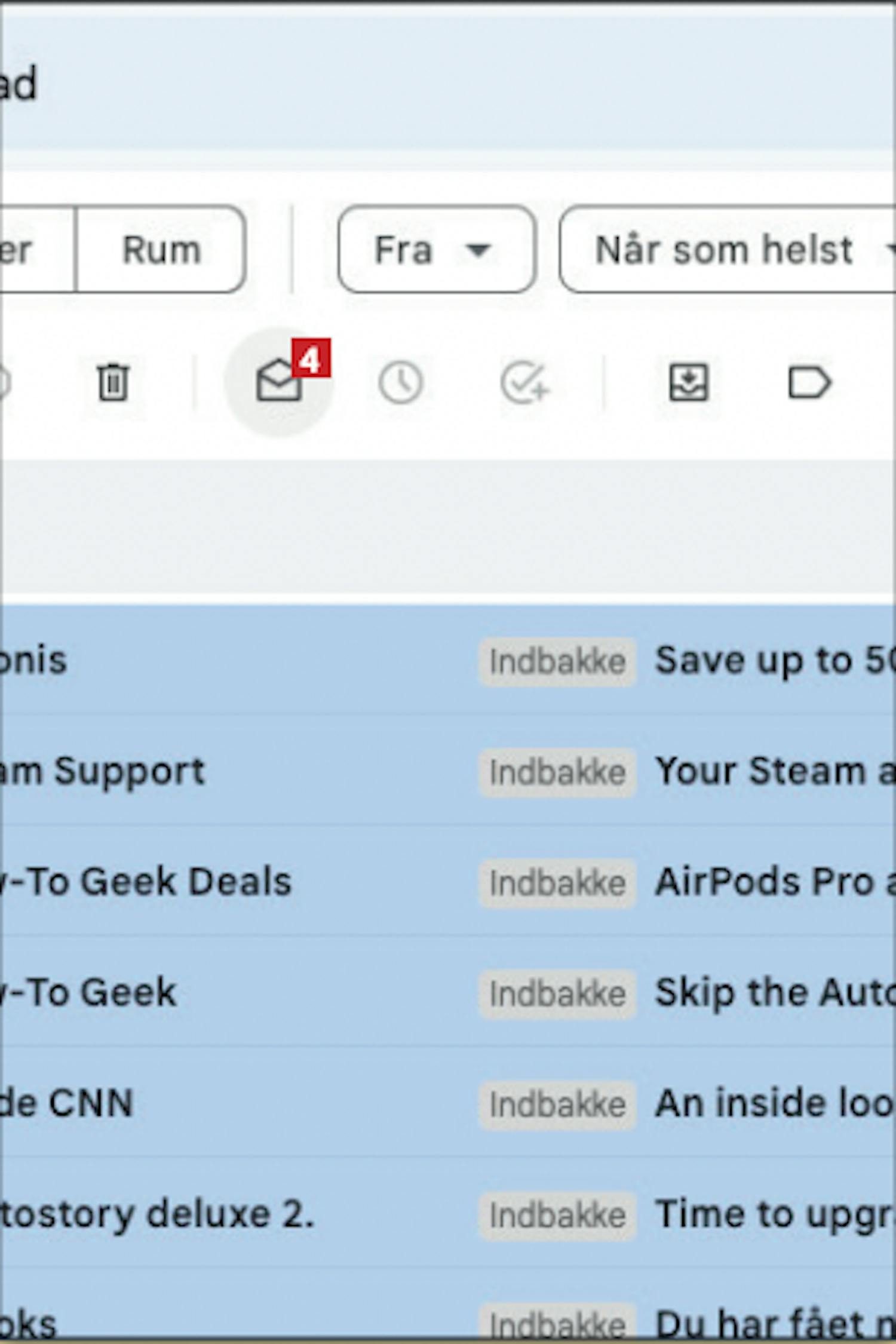Viewport: 896px width, 1344px height.
Task: Click the snooze clock icon
Action: pos(401,382)
